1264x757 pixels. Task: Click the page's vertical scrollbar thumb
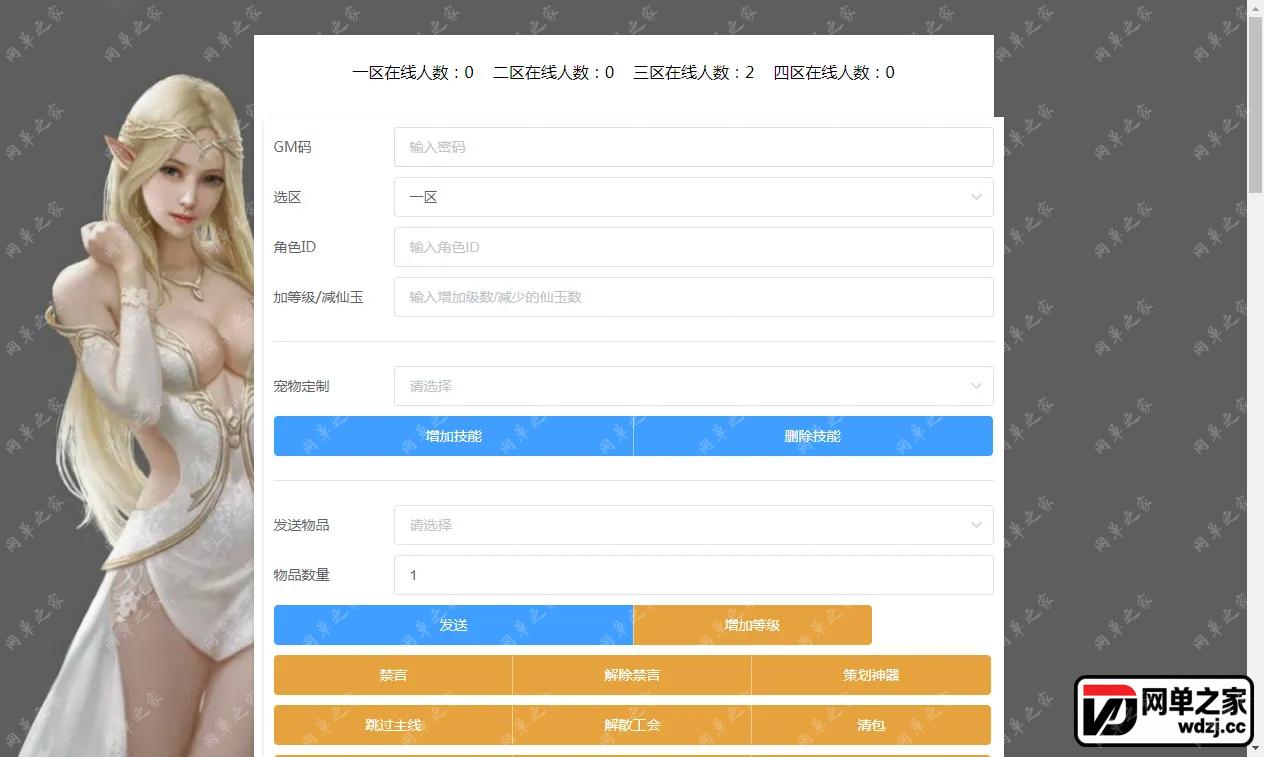coord(1255,105)
